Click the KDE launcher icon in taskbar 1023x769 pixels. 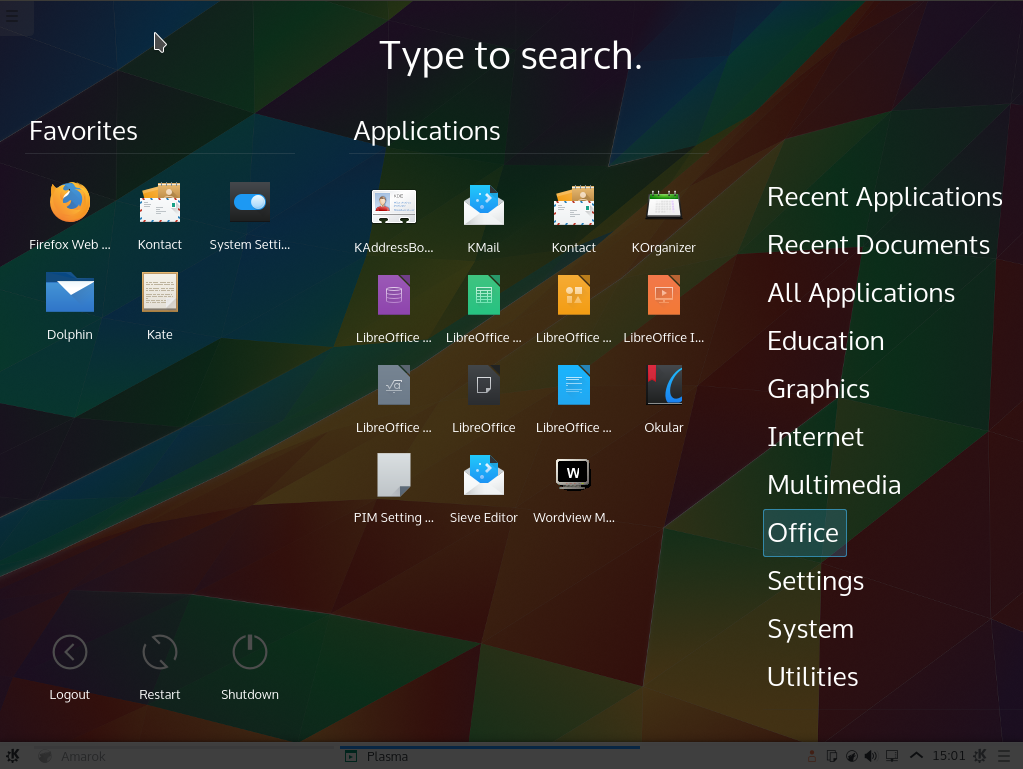point(13,756)
